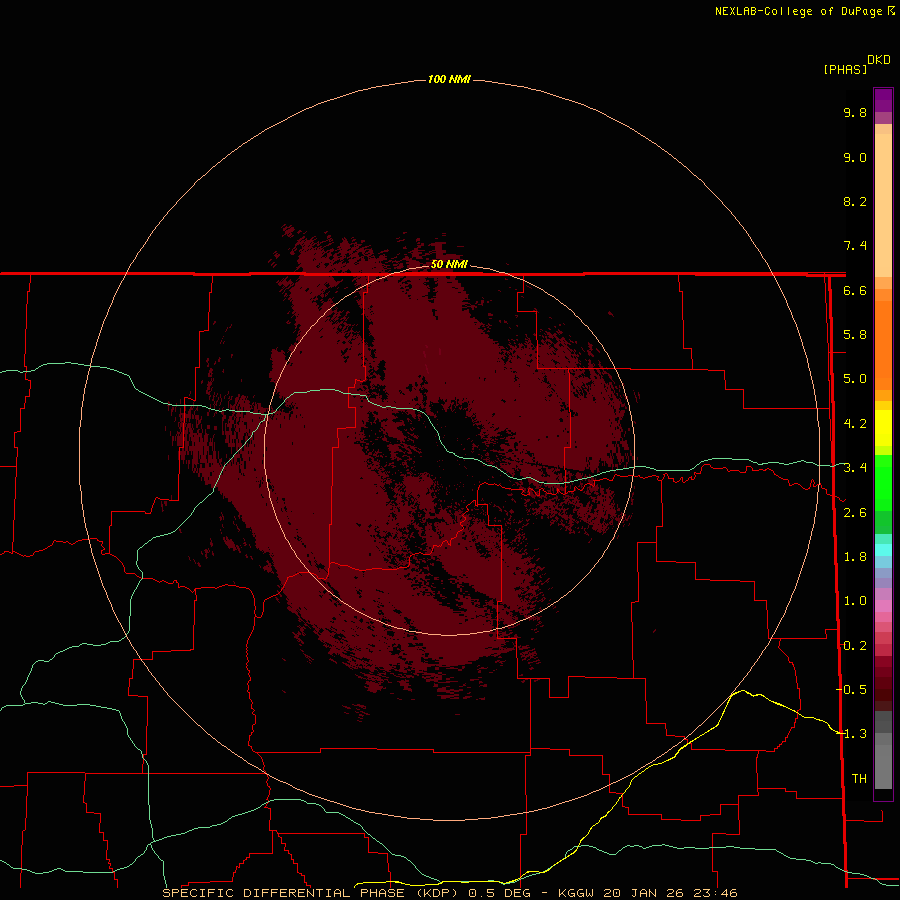Click the 100 NMI range ring label
Viewport: 900px width, 900px height.
point(449,79)
